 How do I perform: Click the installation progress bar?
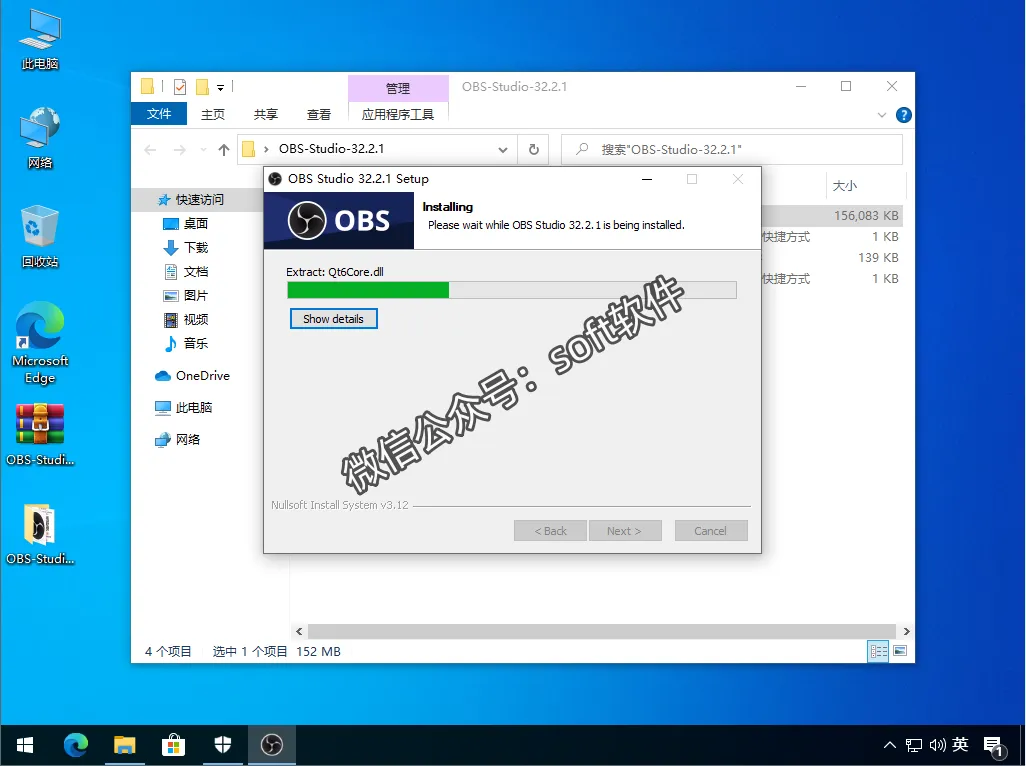click(512, 290)
